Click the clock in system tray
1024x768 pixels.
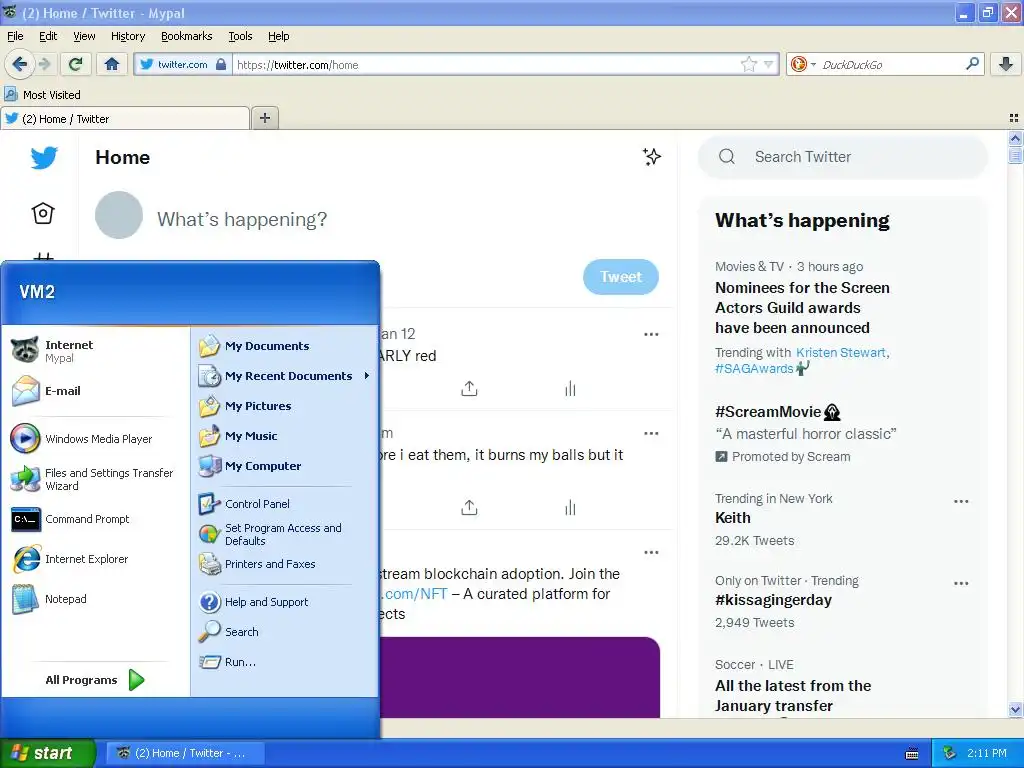[986, 753]
